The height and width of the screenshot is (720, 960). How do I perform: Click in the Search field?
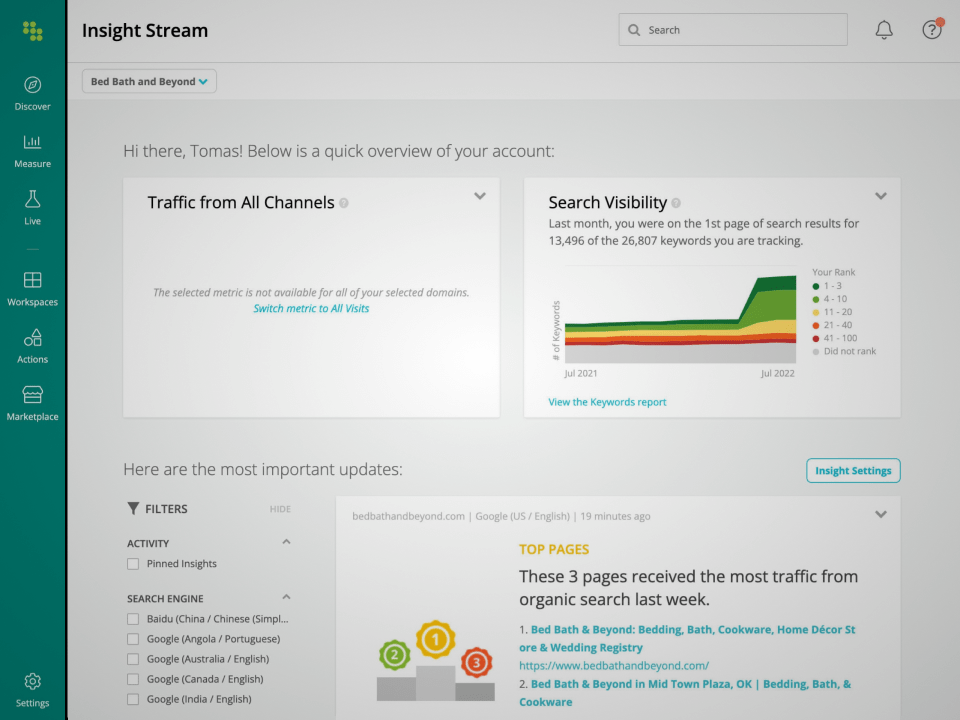pyautogui.click(x=732, y=29)
